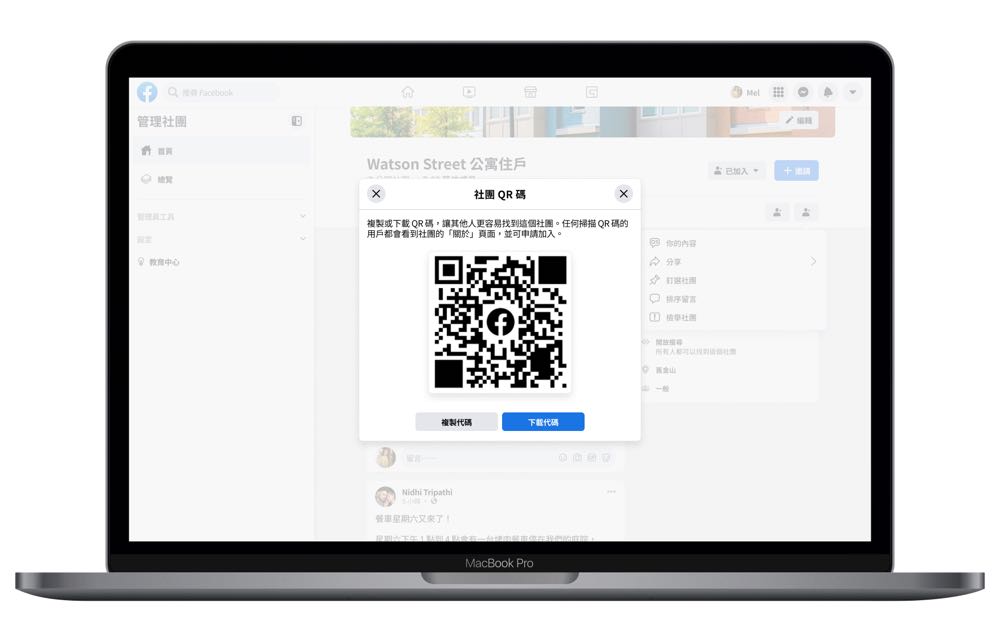1000x619 pixels.
Task: Click the blue invite button with plus
Action: [x=797, y=171]
